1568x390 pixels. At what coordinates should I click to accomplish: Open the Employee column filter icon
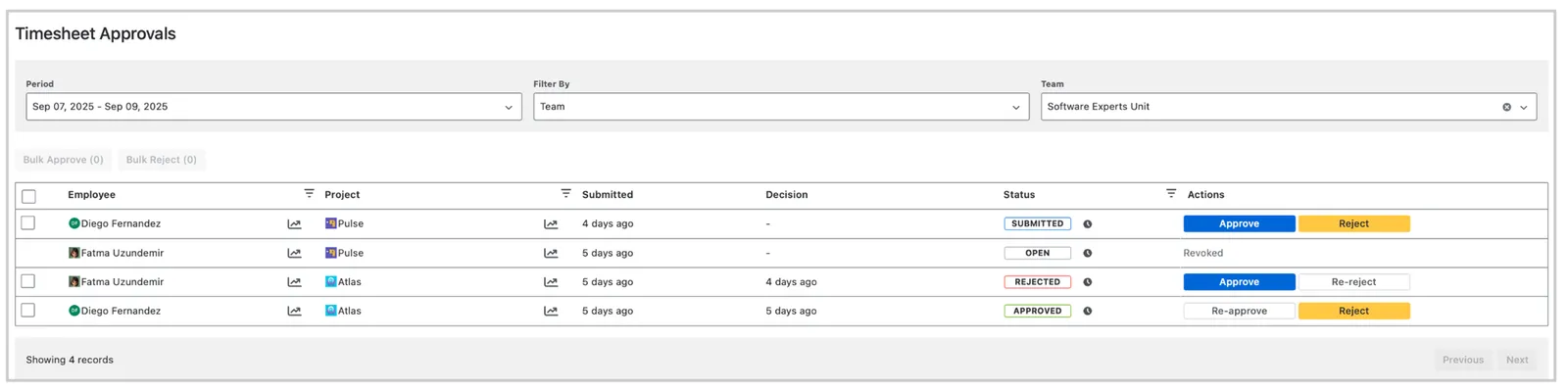[x=309, y=194]
